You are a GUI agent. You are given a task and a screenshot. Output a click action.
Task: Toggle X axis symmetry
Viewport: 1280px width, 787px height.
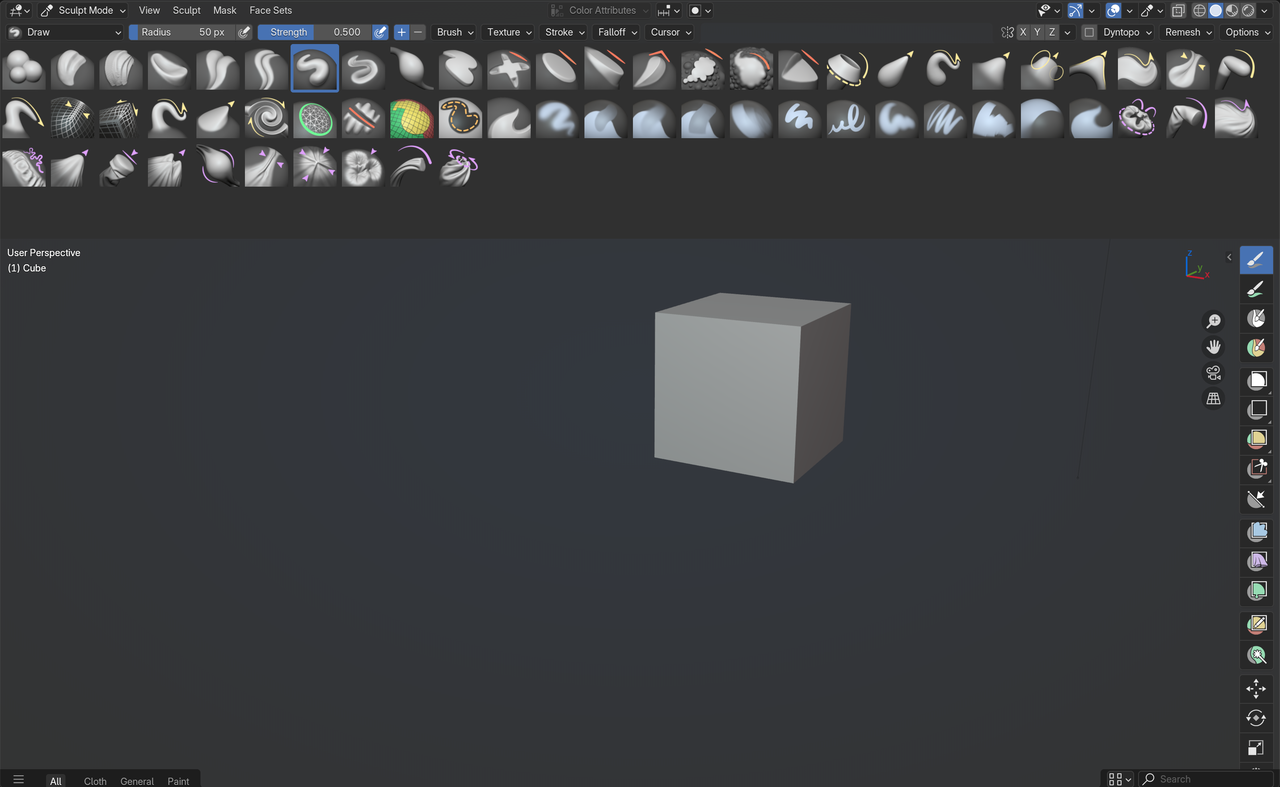(1022, 32)
